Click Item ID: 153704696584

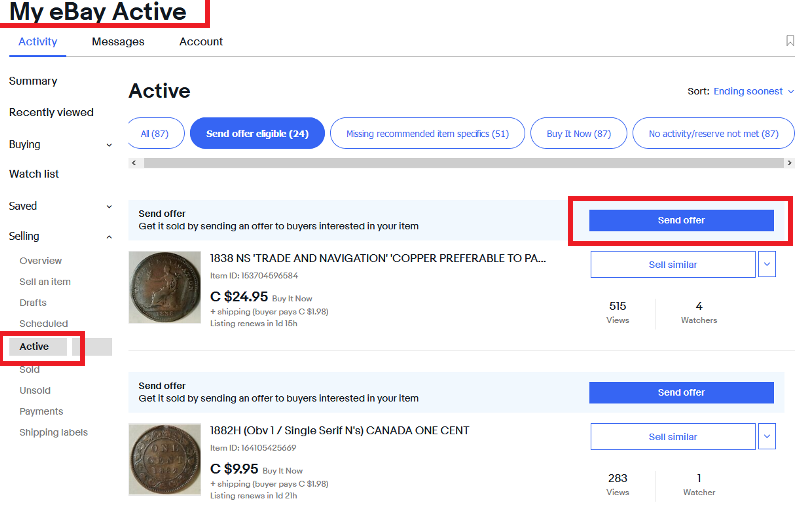pyautogui.click(x=254, y=275)
